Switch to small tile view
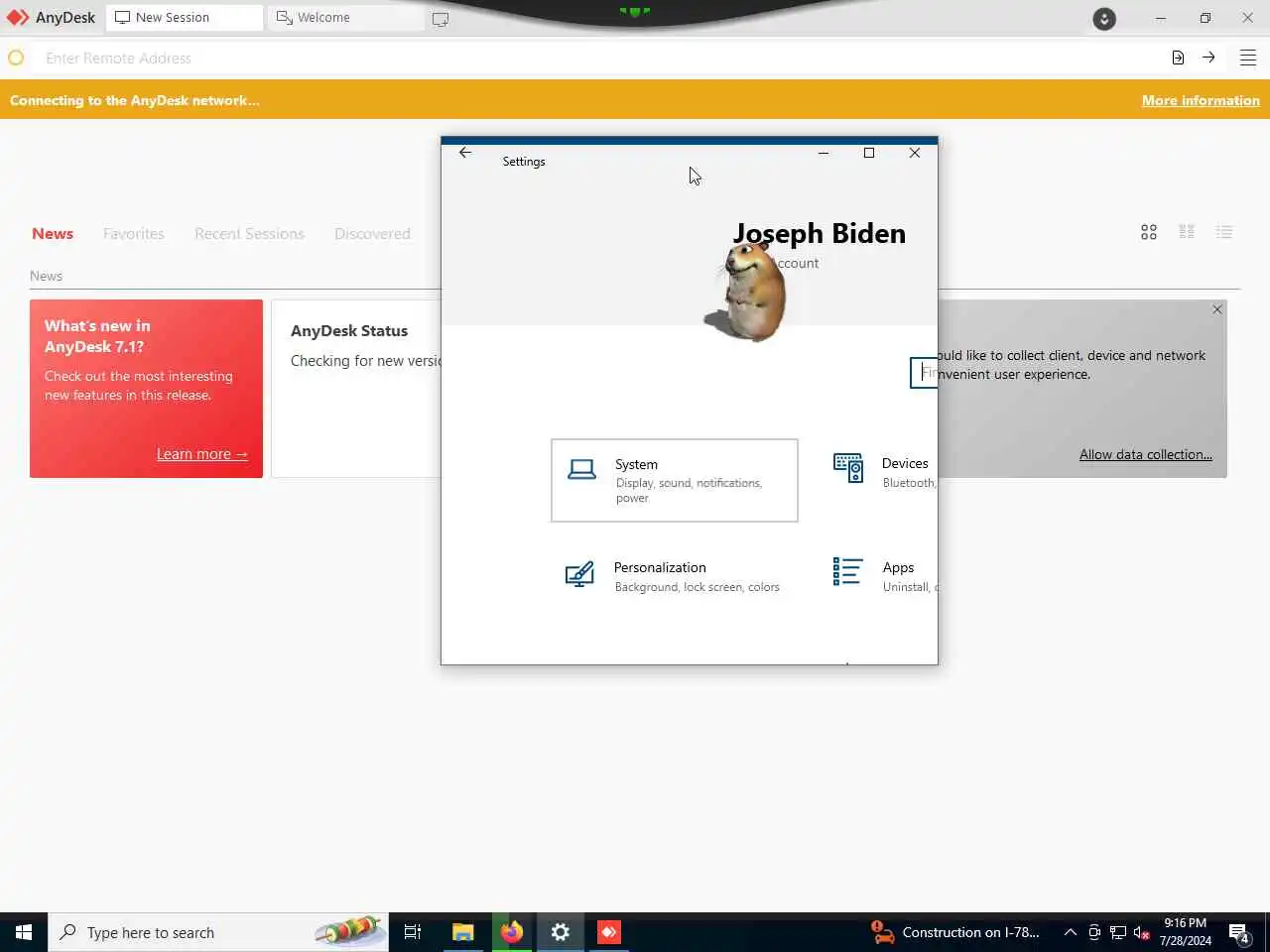Image resolution: width=1270 pixels, height=952 pixels. pyautogui.click(x=1187, y=232)
